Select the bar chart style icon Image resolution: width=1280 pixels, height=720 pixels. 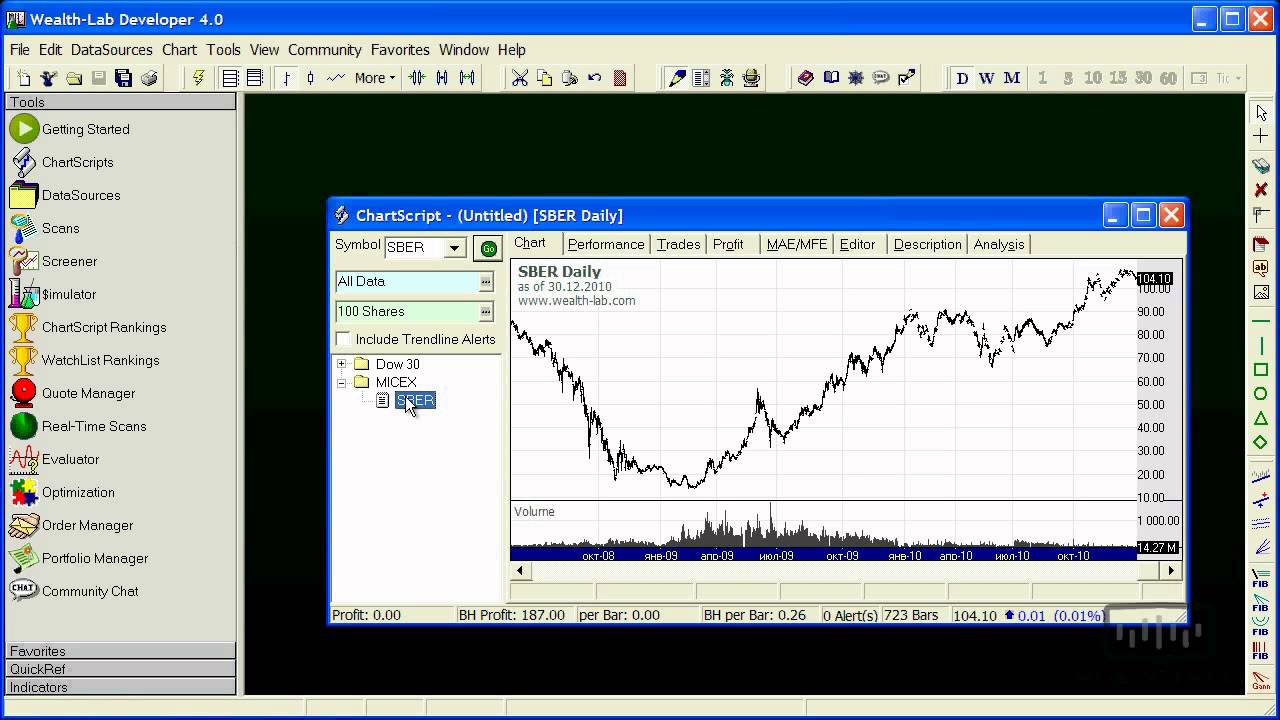point(286,78)
